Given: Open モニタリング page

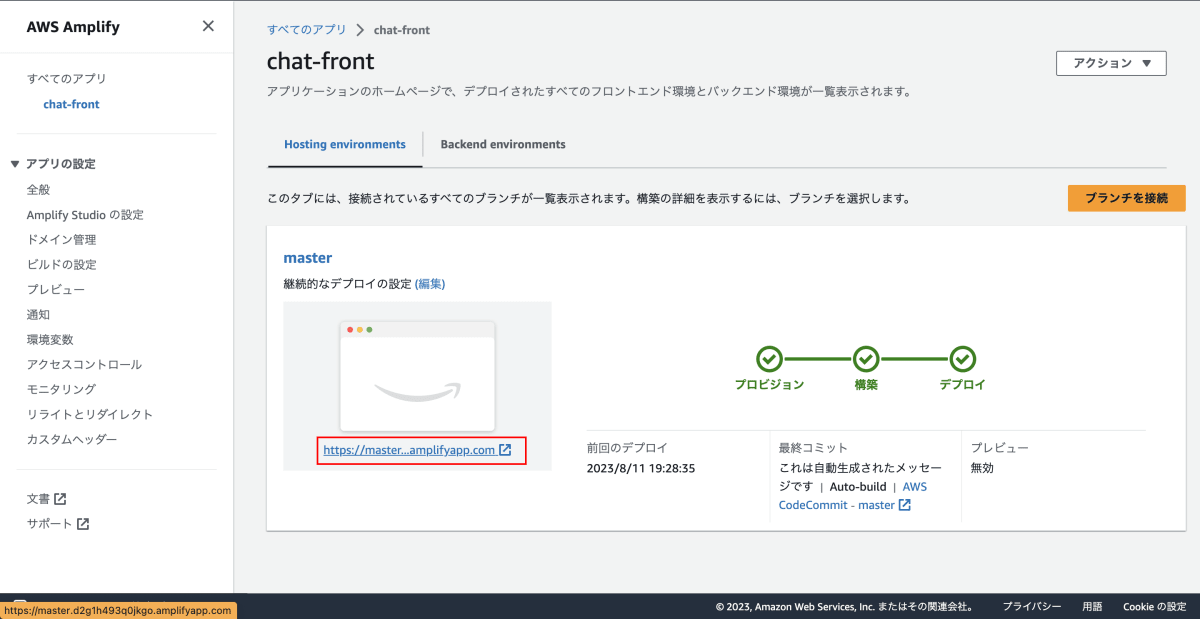Looking at the screenshot, I should coord(61,390).
